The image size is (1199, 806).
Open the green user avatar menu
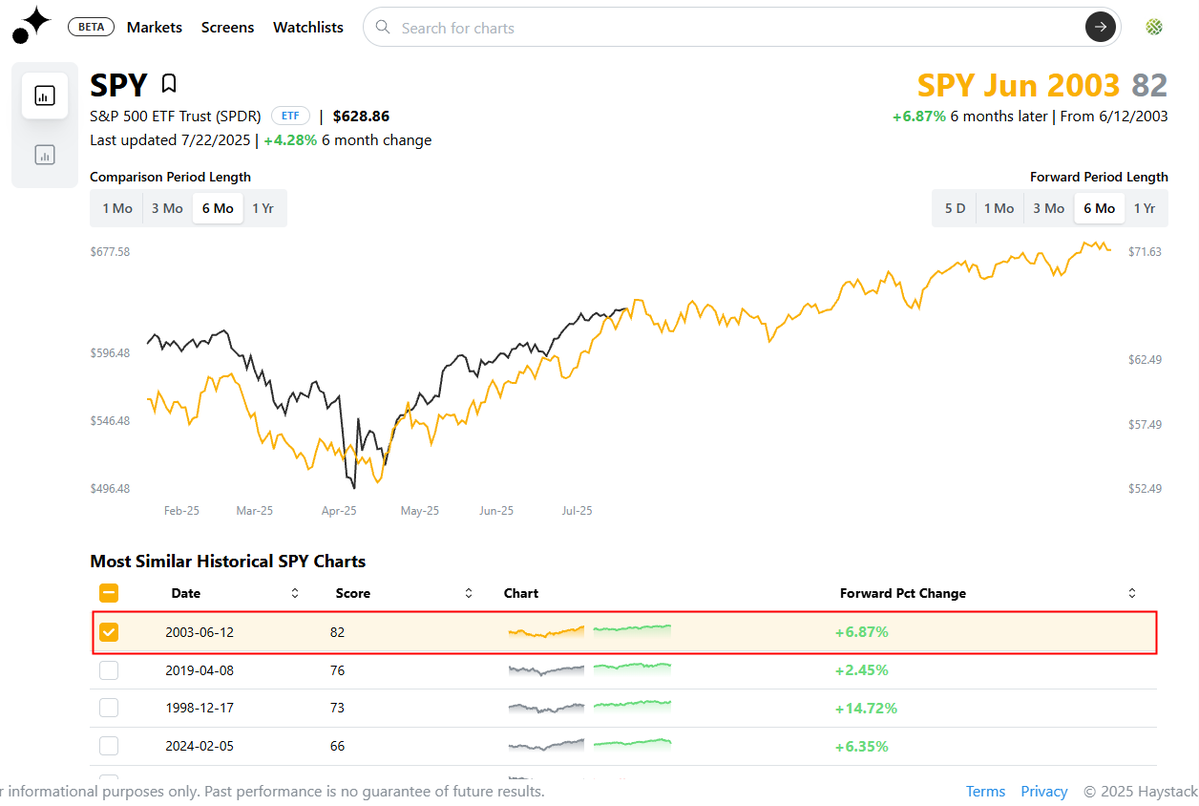(x=1154, y=27)
